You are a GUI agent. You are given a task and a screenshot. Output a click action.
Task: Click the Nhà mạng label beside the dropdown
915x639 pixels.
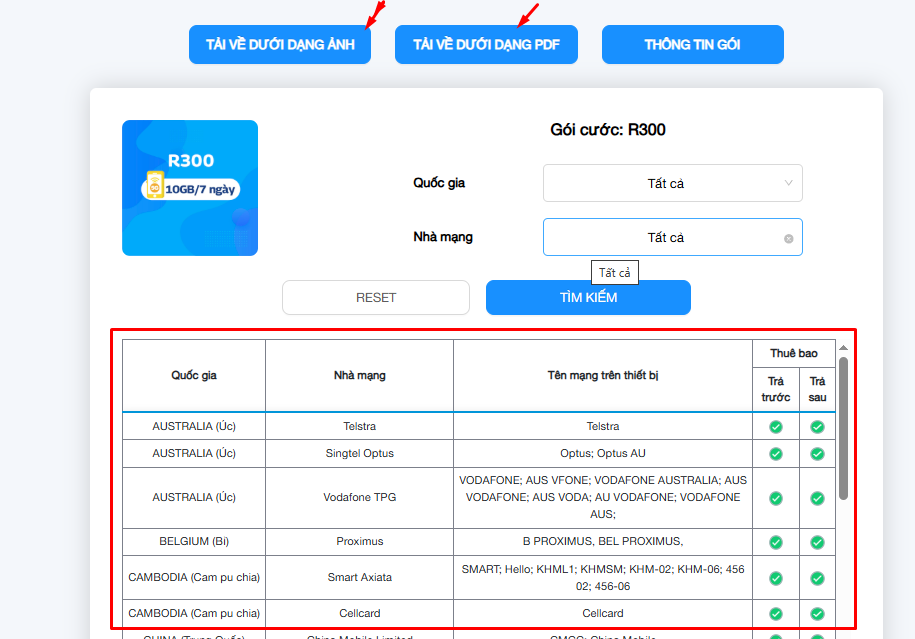(x=443, y=237)
